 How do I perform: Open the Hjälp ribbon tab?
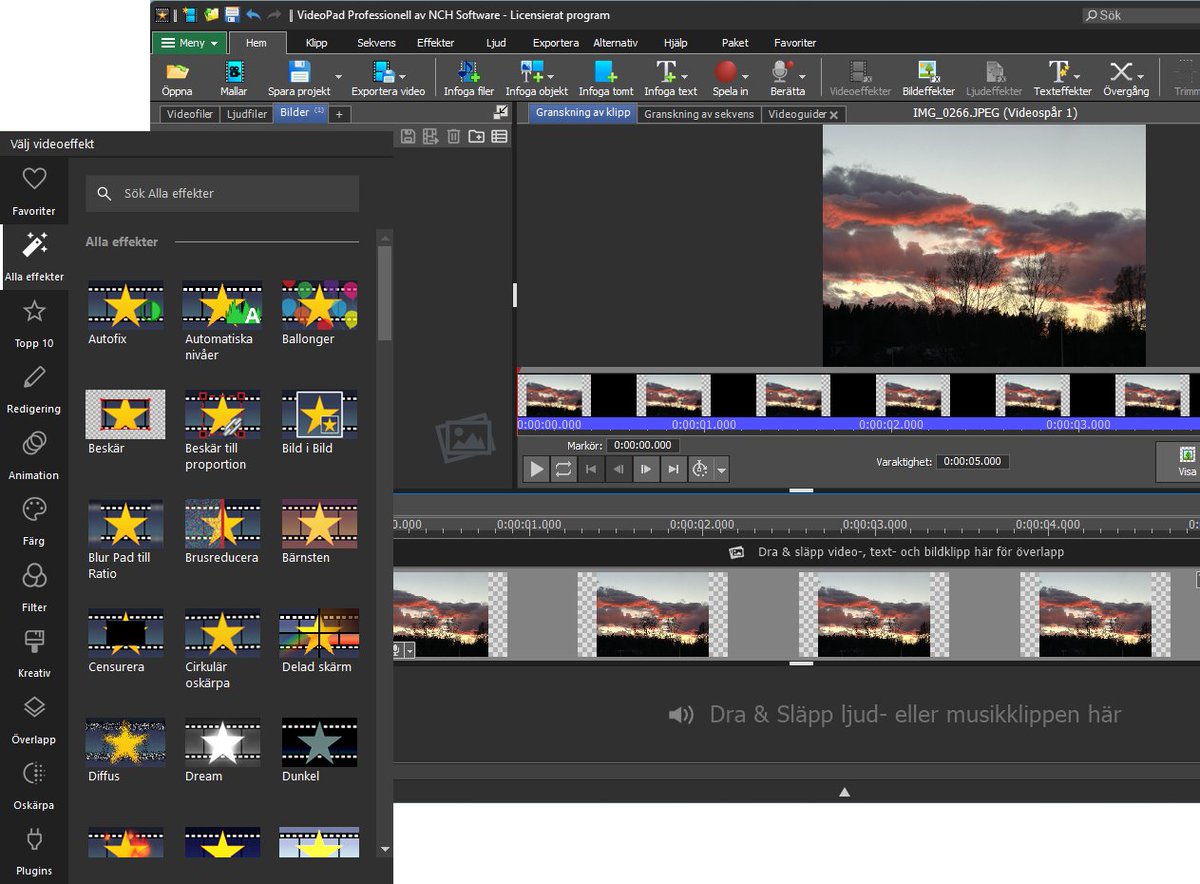676,43
